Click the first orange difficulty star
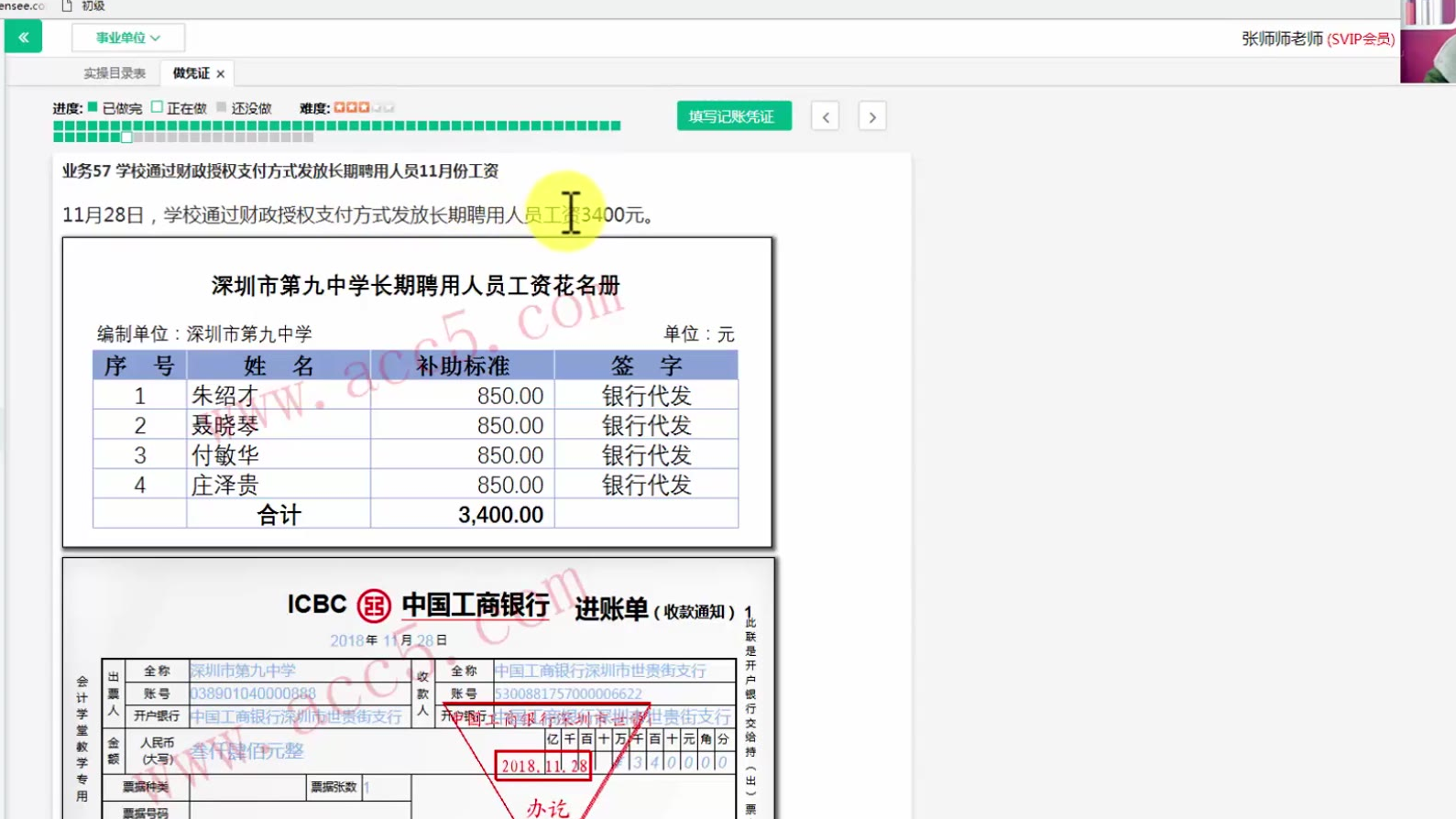The width and height of the screenshot is (1456, 819). click(x=339, y=107)
